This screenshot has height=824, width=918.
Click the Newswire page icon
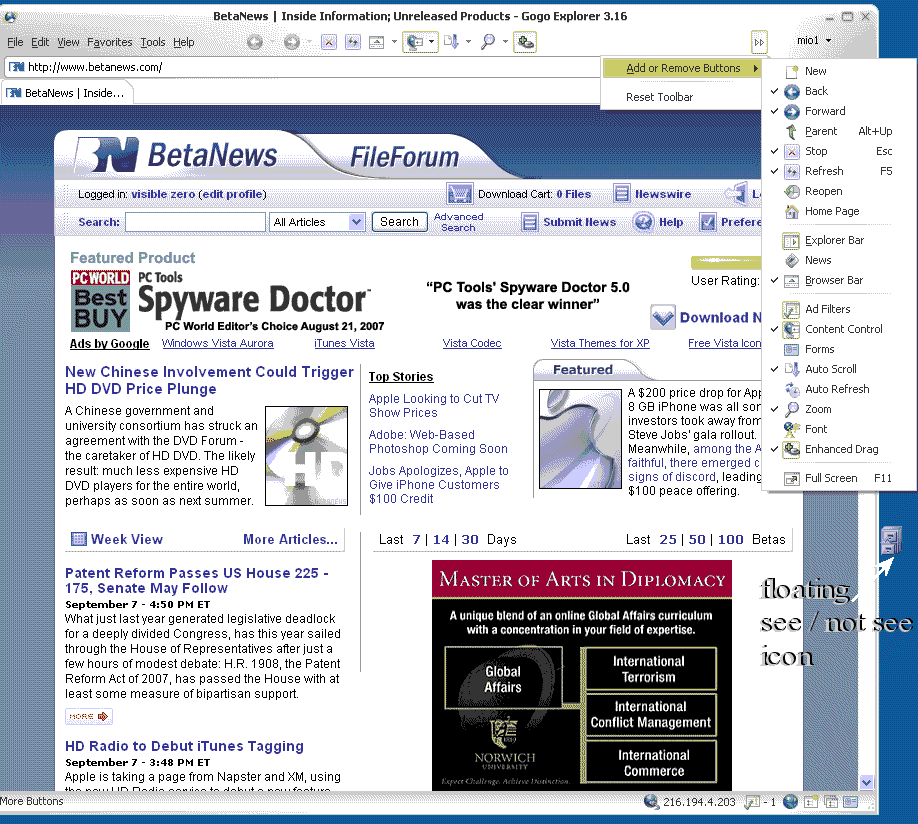click(x=622, y=193)
